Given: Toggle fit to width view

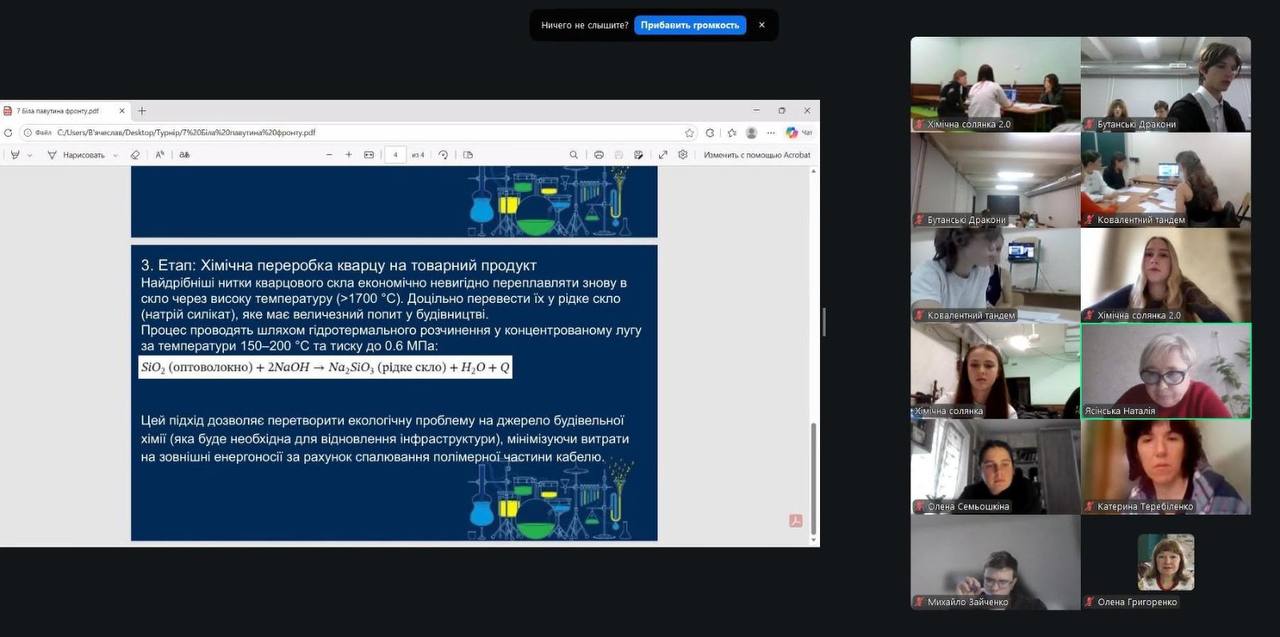Looking at the screenshot, I should coord(369,155).
